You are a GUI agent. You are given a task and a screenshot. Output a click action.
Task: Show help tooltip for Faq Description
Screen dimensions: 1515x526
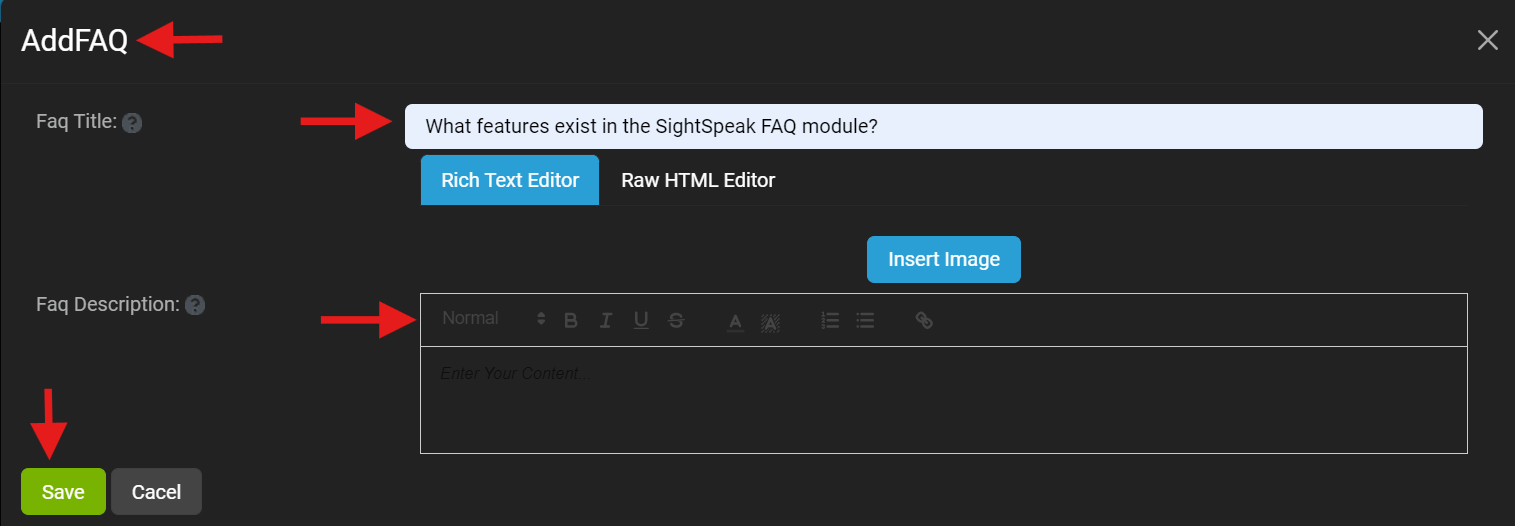(195, 305)
